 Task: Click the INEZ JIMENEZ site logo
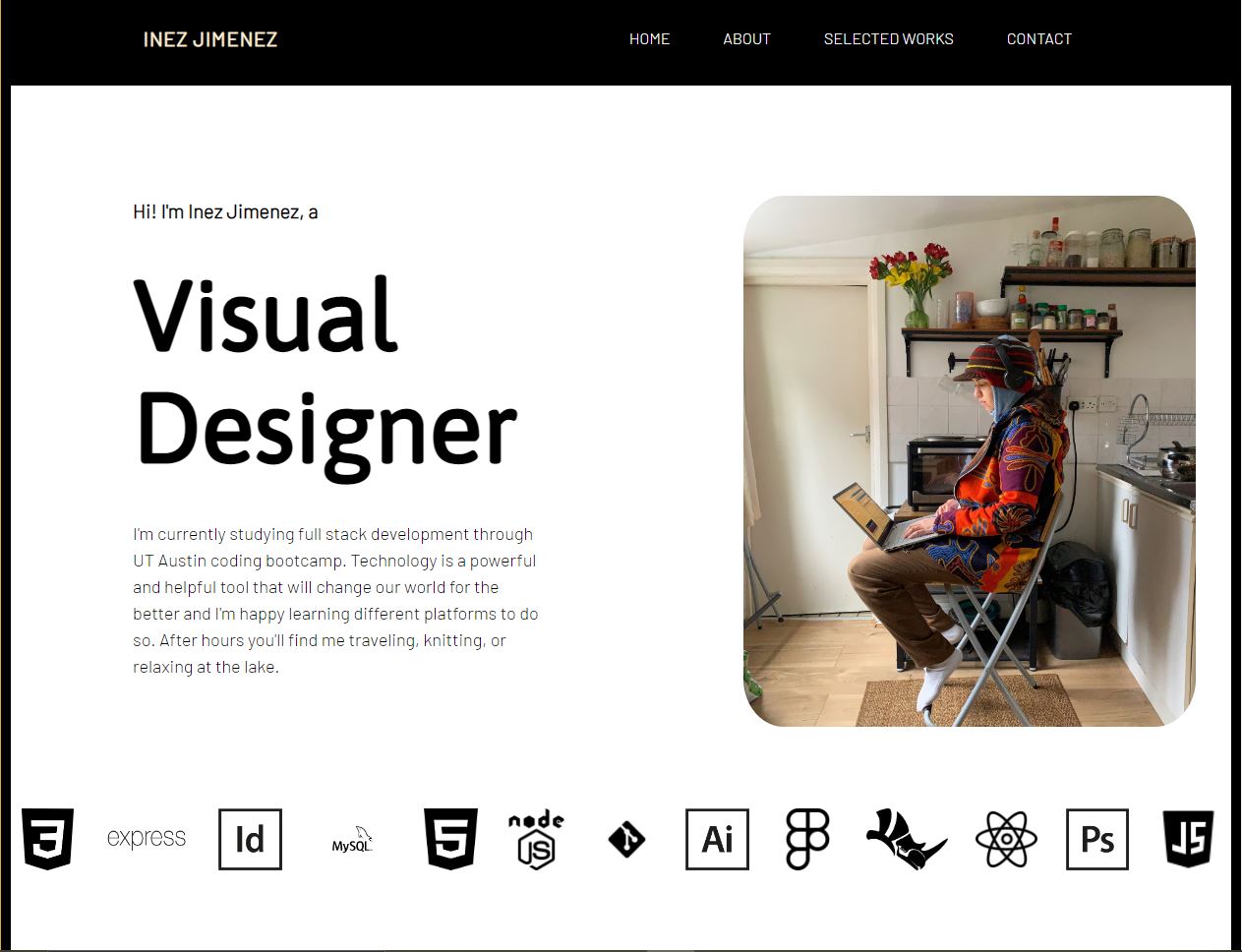pyautogui.click(x=210, y=39)
